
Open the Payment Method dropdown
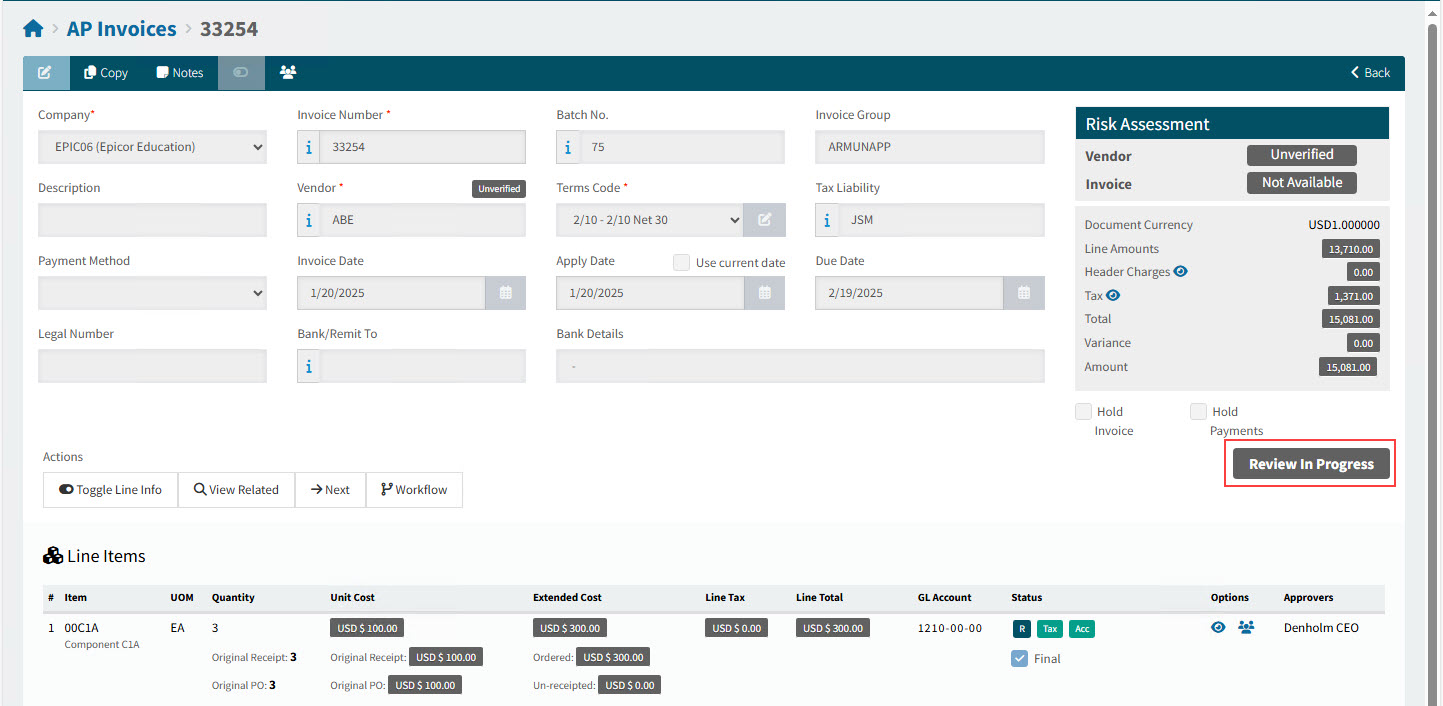click(152, 293)
